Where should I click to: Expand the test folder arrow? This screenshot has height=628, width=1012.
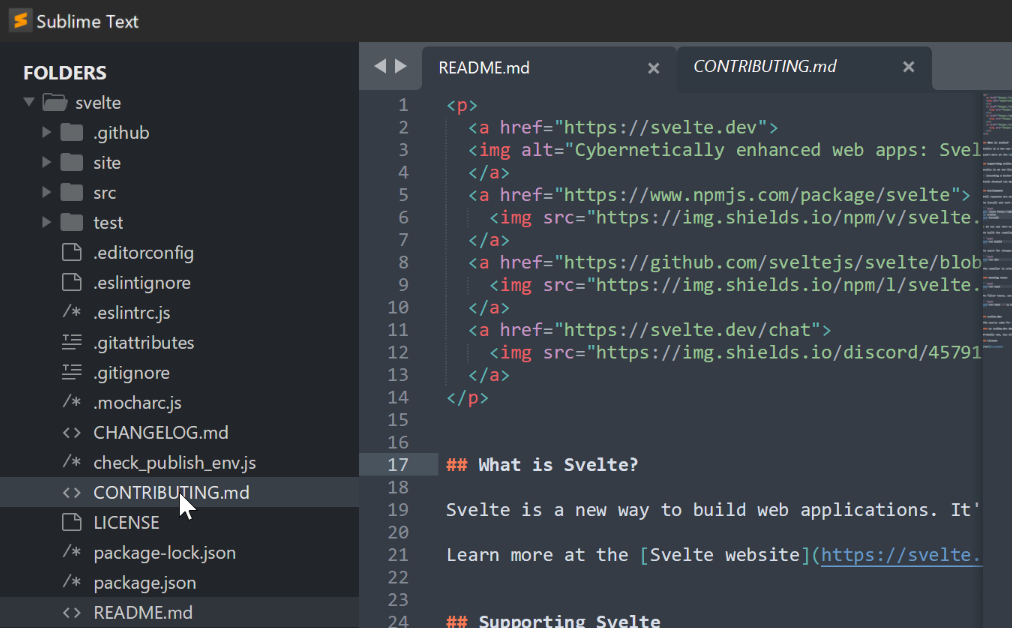point(46,222)
